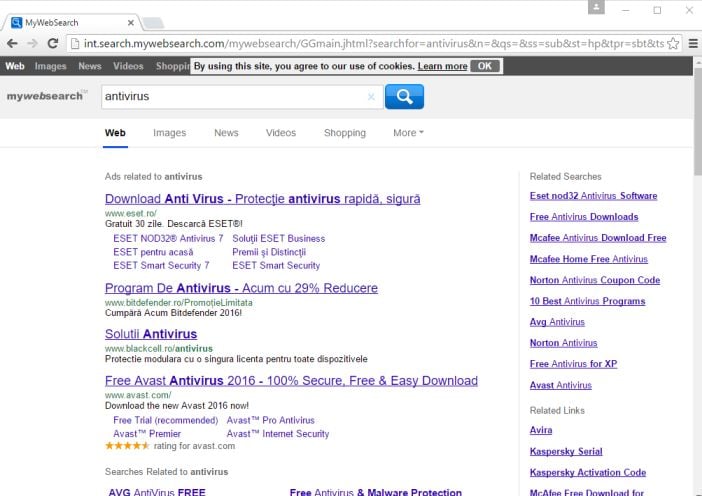Open Kaspersky Activation Code link

pyautogui.click(x=588, y=473)
